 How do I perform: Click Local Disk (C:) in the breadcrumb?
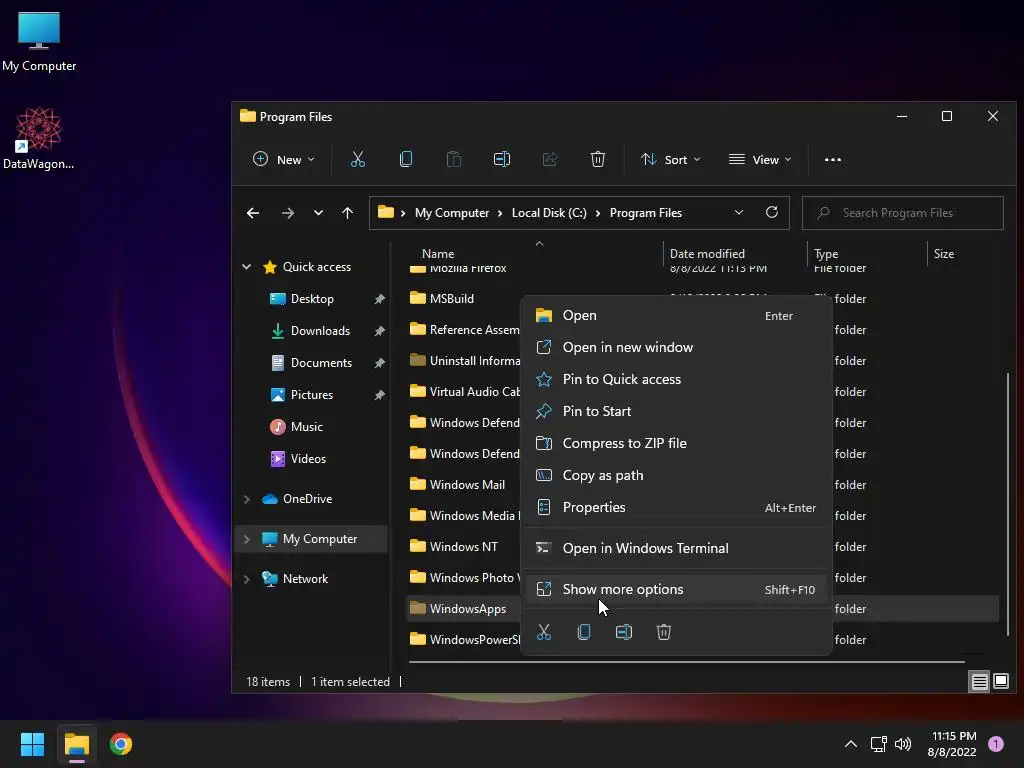point(549,213)
